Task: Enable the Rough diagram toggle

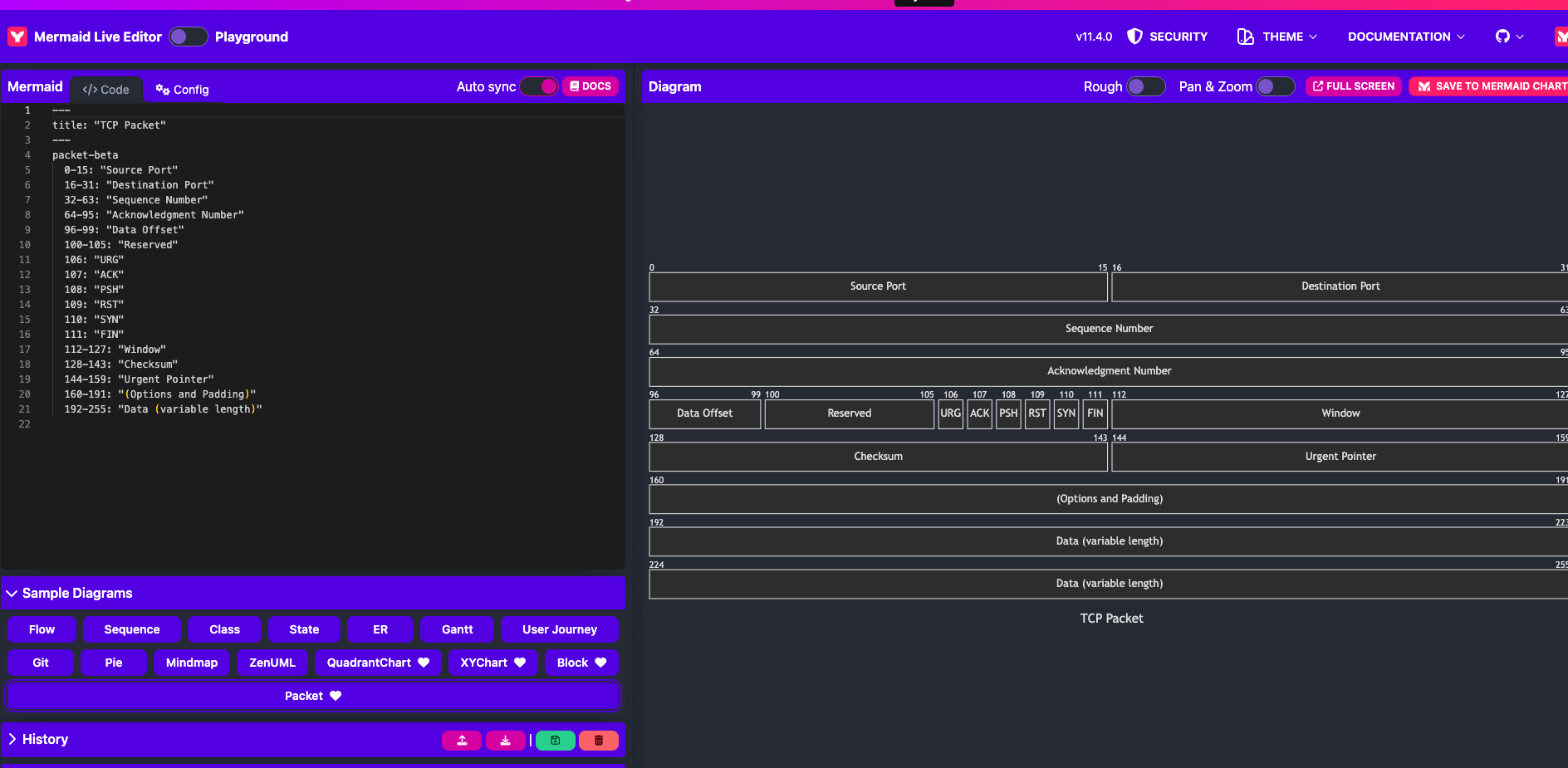Action: pyautogui.click(x=1146, y=86)
